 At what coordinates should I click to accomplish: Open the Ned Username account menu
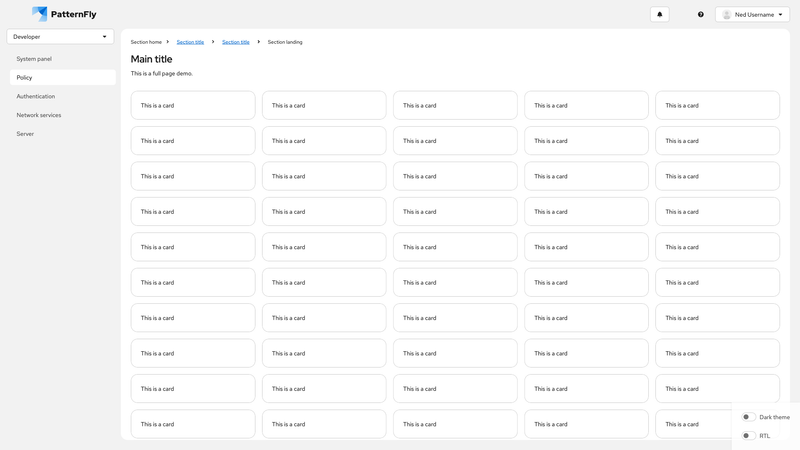point(752,14)
